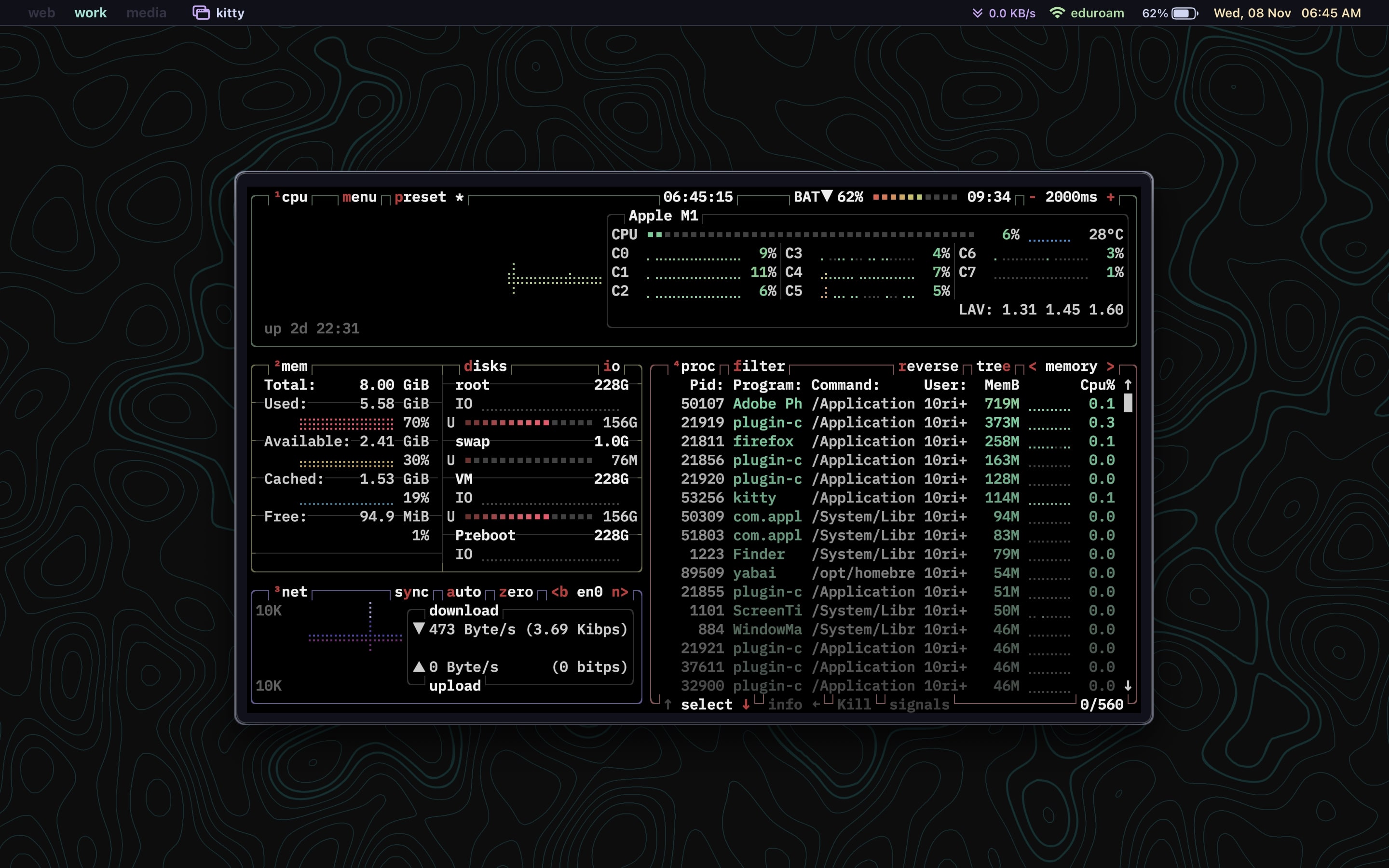Switch to previous sorting column with left arrow
Image resolution: width=1389 pixels, height=868 pixels.
click(x=1033, y=366)
